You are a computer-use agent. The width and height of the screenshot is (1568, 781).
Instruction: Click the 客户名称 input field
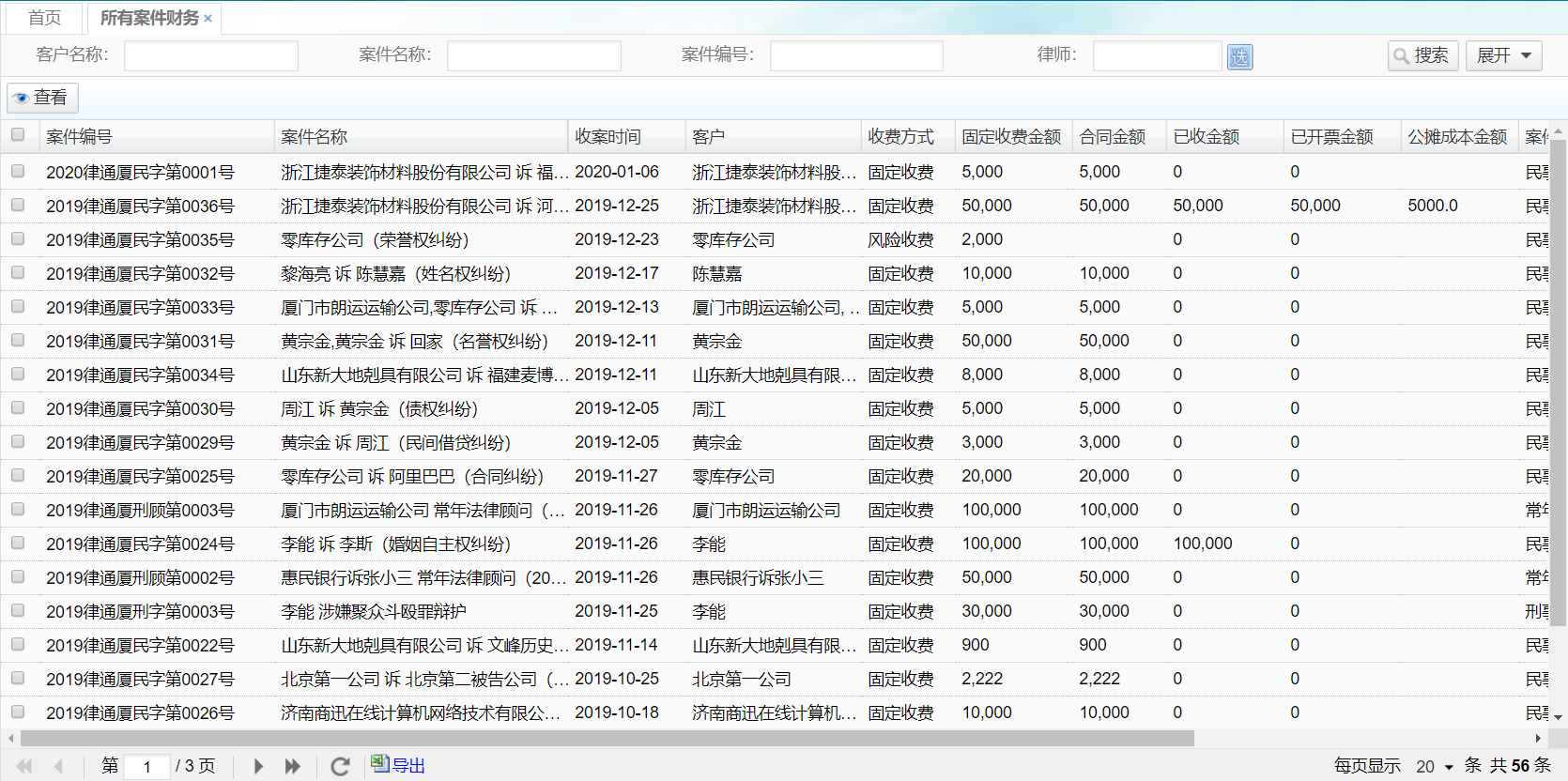pyautogui.click(x=211, y=56)
